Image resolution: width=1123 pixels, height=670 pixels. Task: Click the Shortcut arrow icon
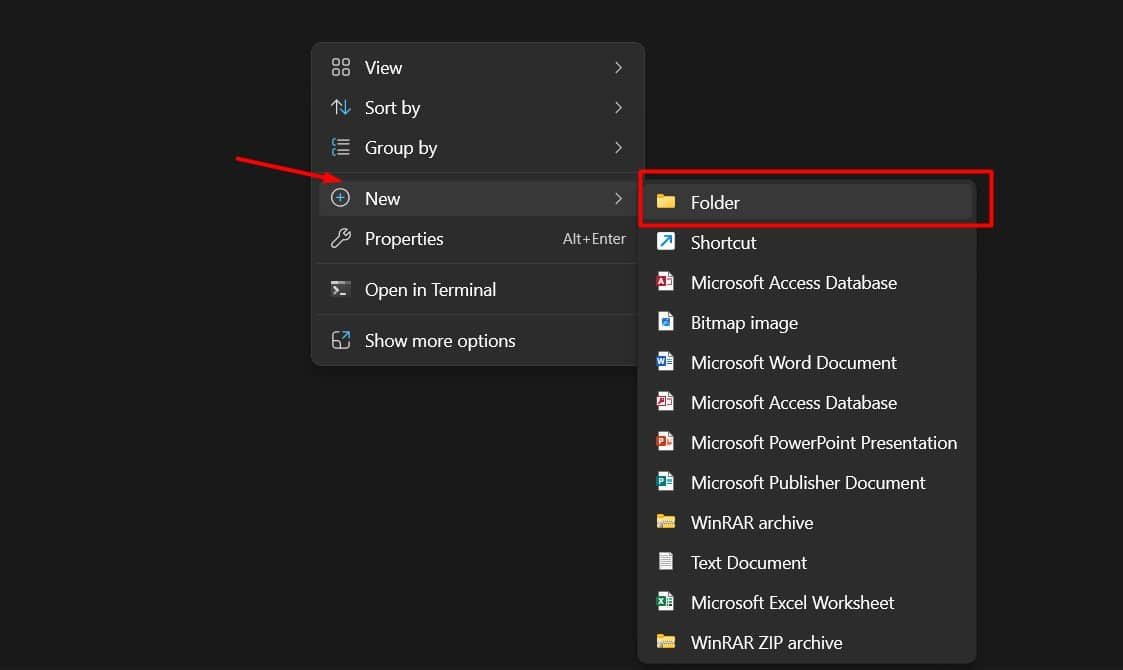(x=665, y=242)
